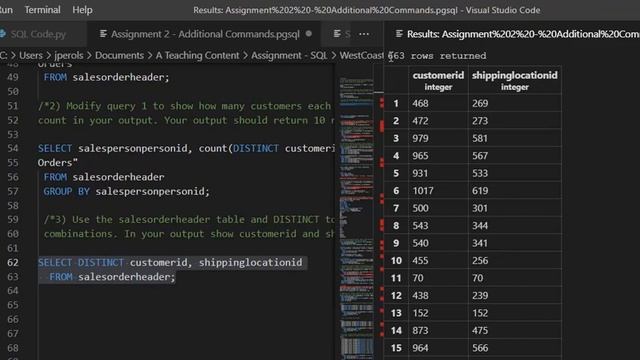Select result row number 15
The height and width of the screenshot is (360, 640).
(396, 348)
